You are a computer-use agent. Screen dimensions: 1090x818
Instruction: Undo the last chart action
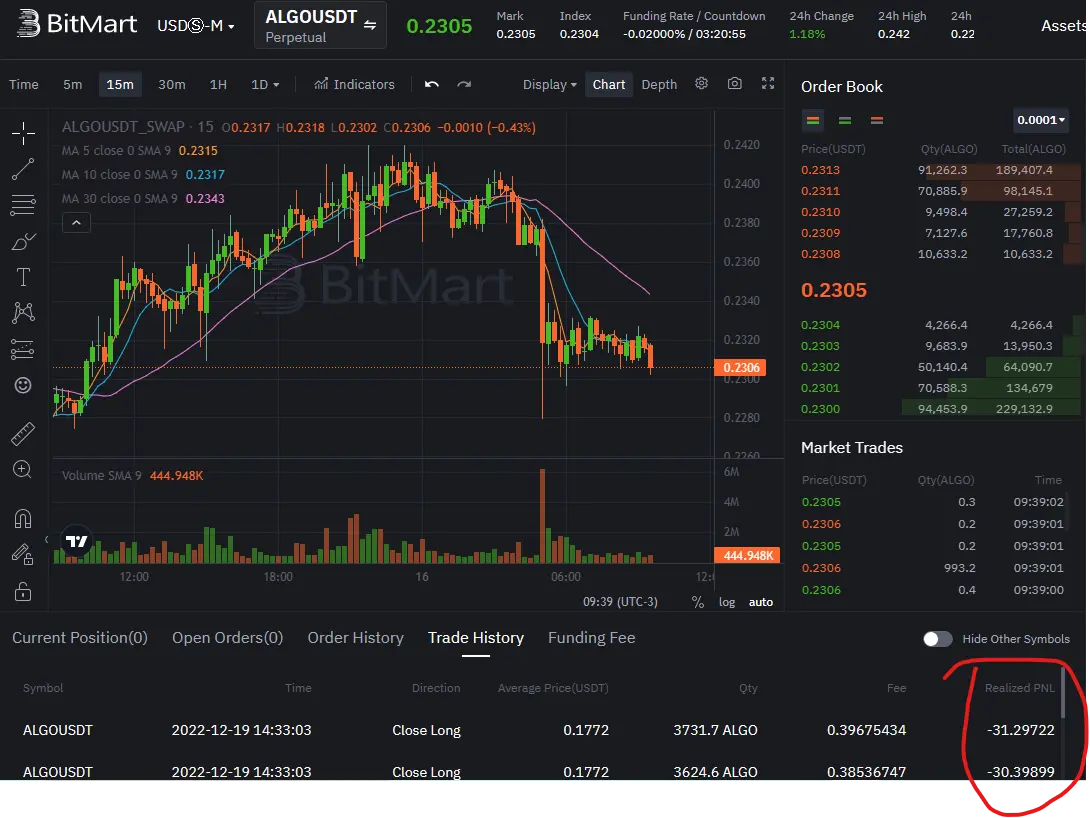432,84
